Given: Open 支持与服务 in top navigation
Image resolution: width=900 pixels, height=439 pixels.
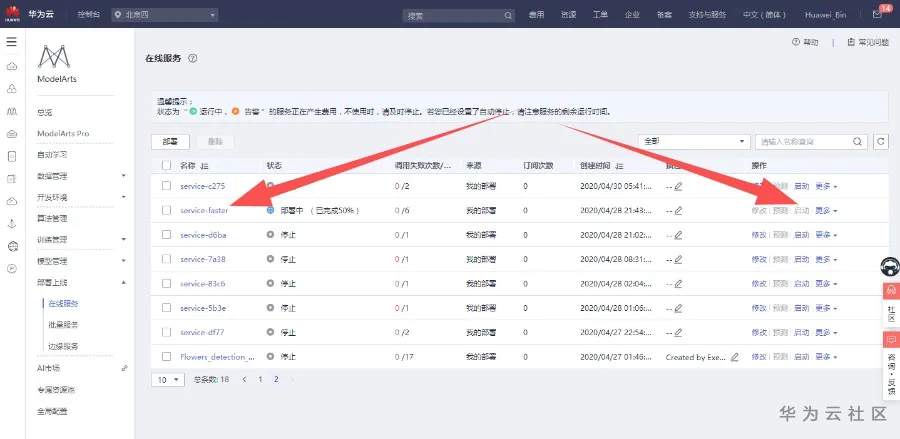Looking at the screenshot, I should (707, 15).
